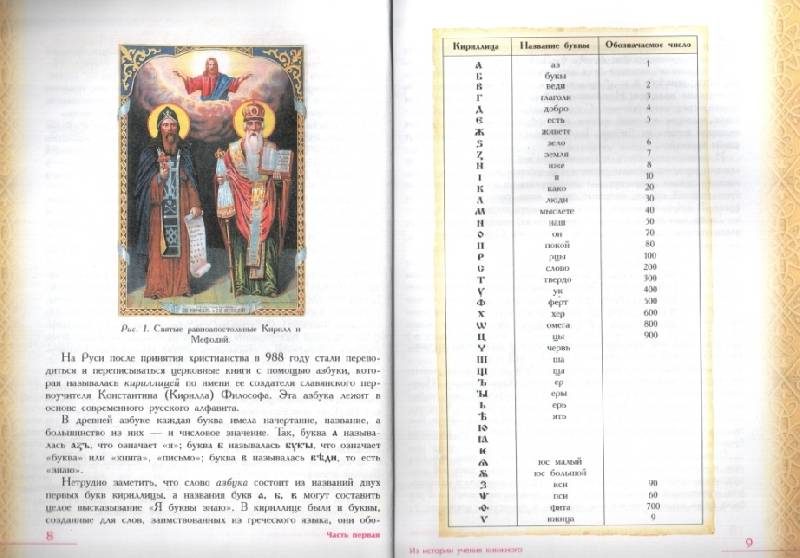Click the letter name "фита" in the table
Screen dimensions: 800x558
click(560, 508)
